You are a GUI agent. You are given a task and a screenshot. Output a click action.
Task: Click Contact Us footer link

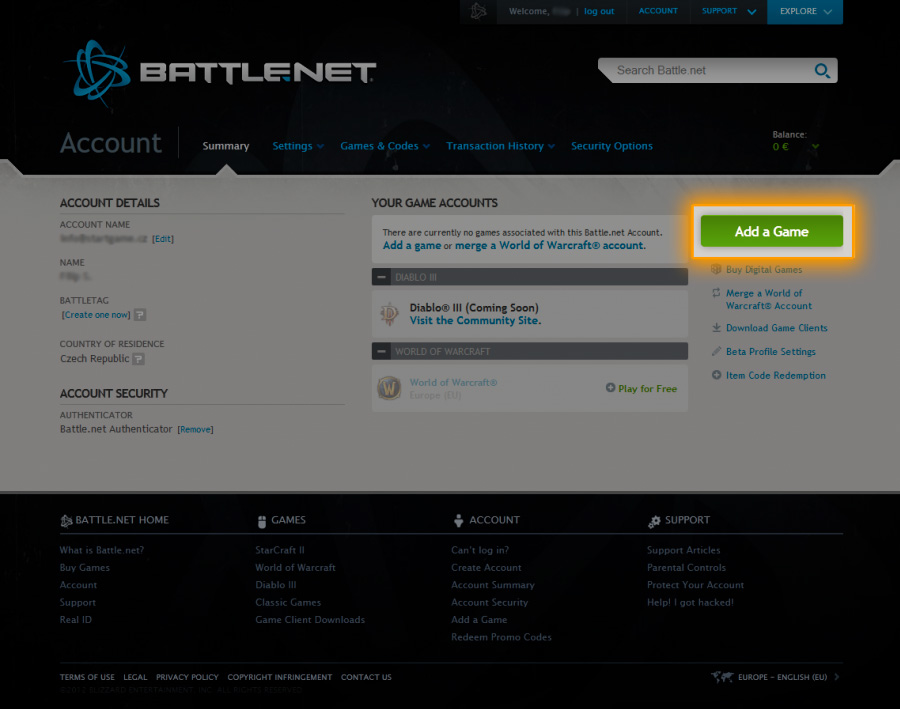click(x=366, y=677)
